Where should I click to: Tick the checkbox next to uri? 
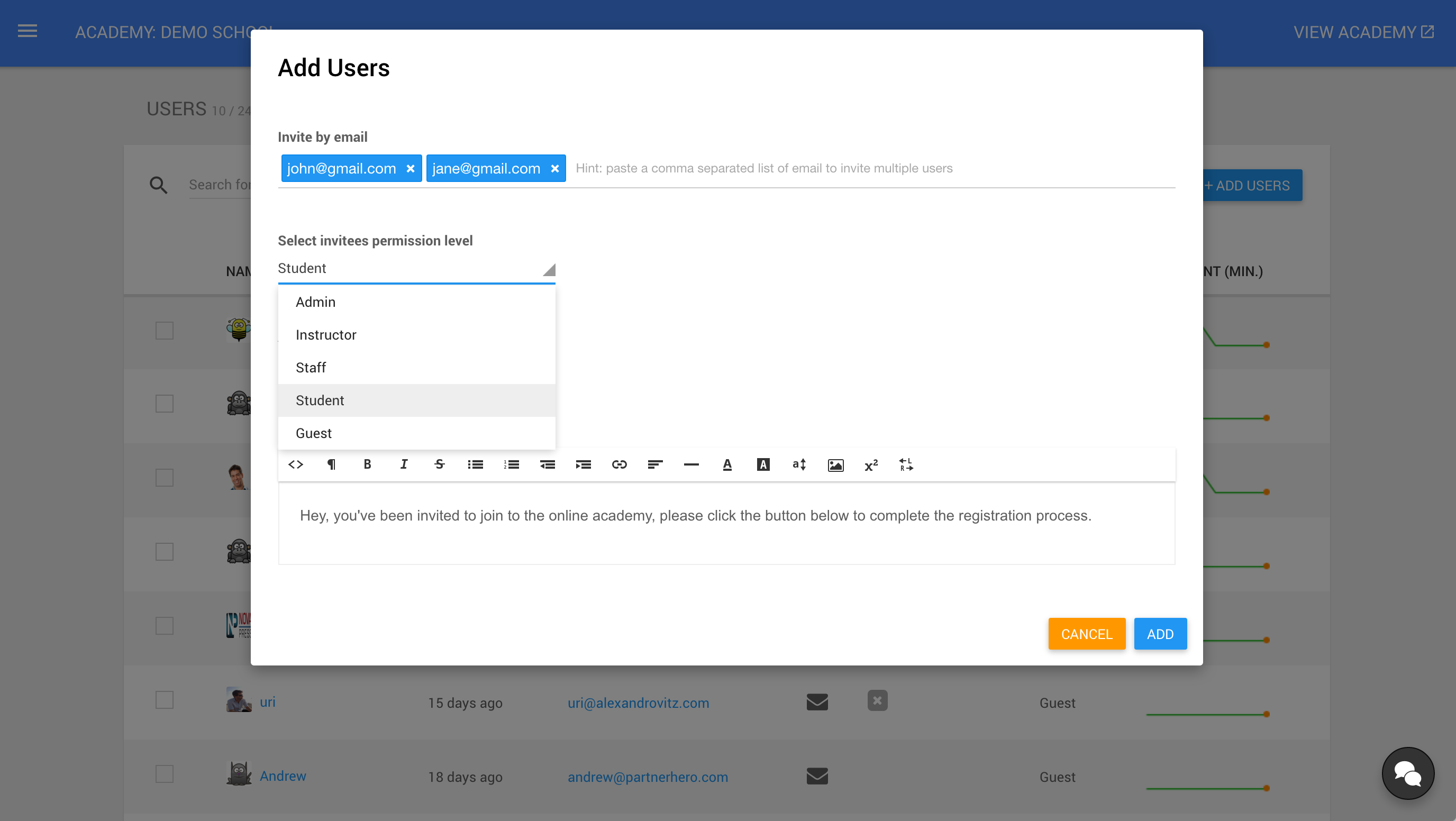[165, 700]
